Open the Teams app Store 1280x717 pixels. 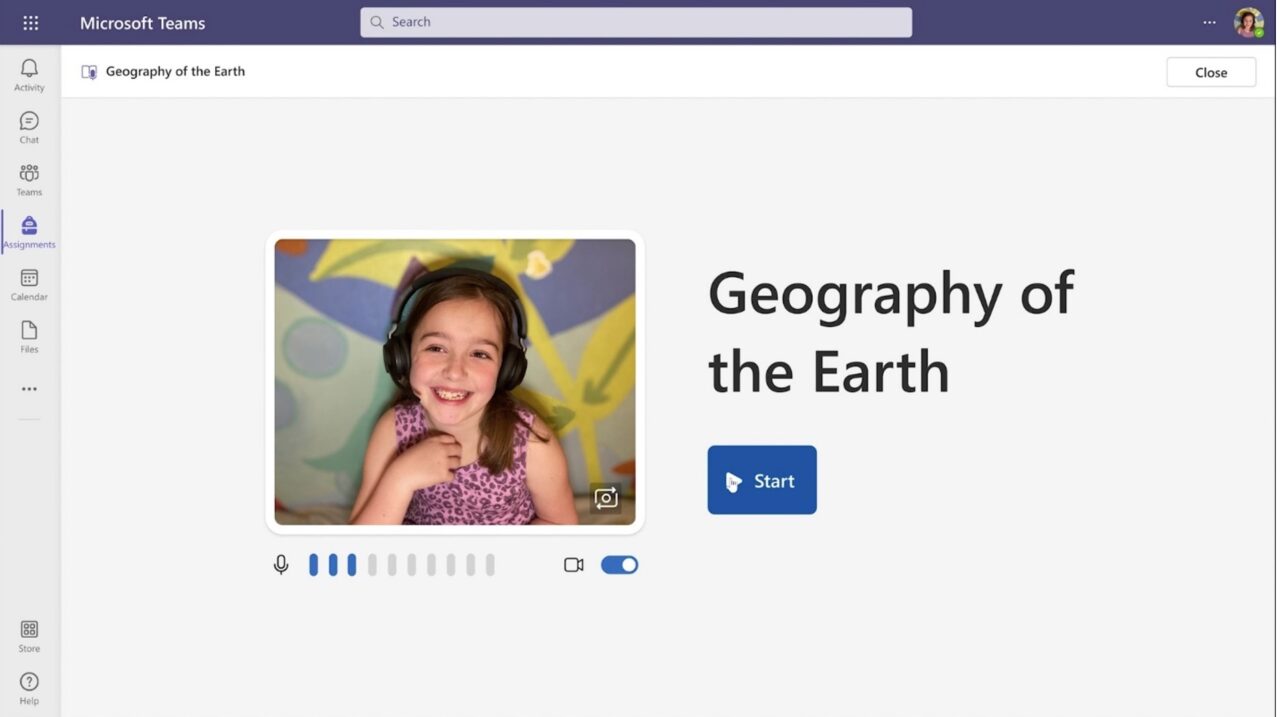coord(29,633)
